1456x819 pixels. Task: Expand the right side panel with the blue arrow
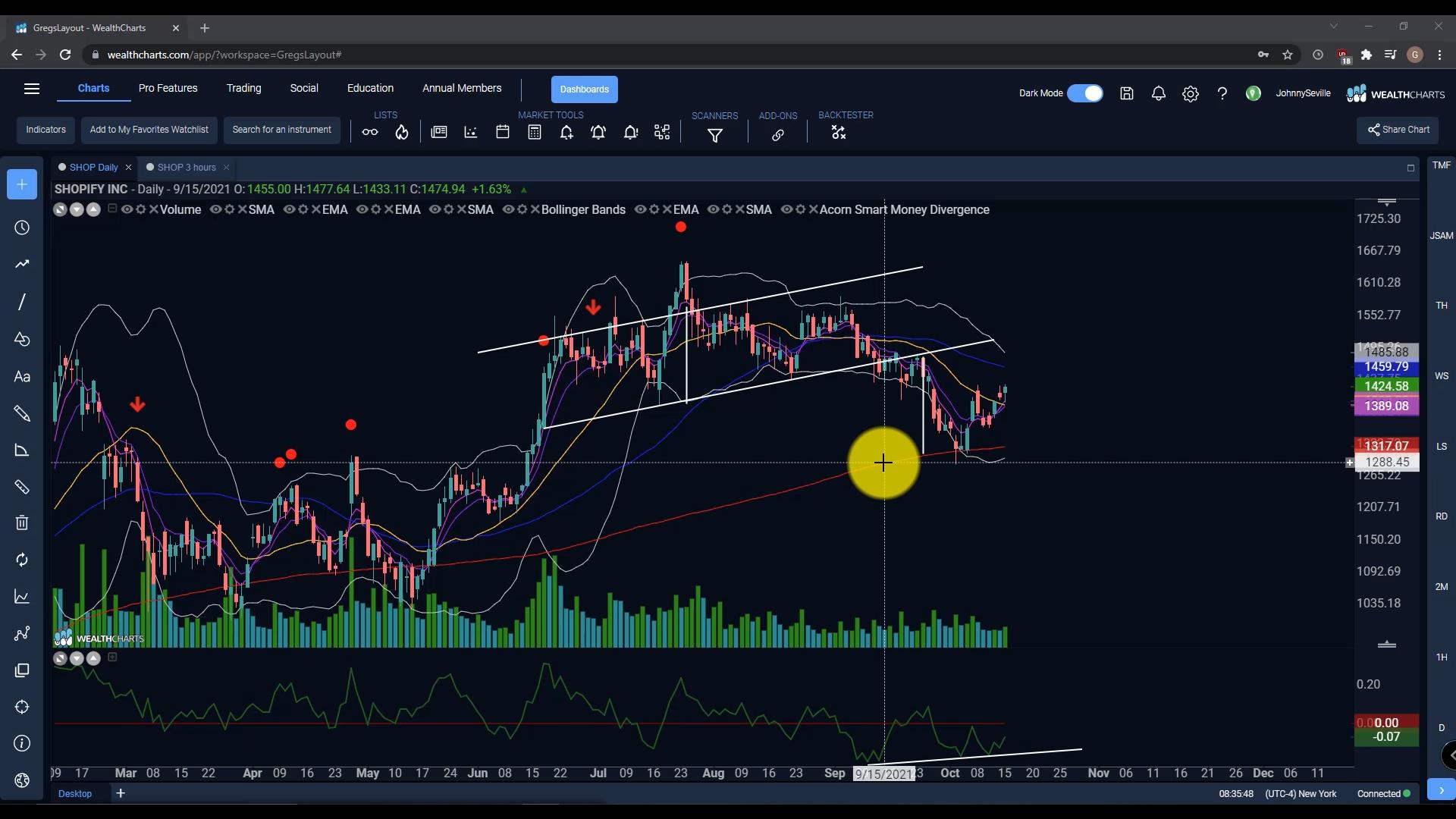point(1441,790)
